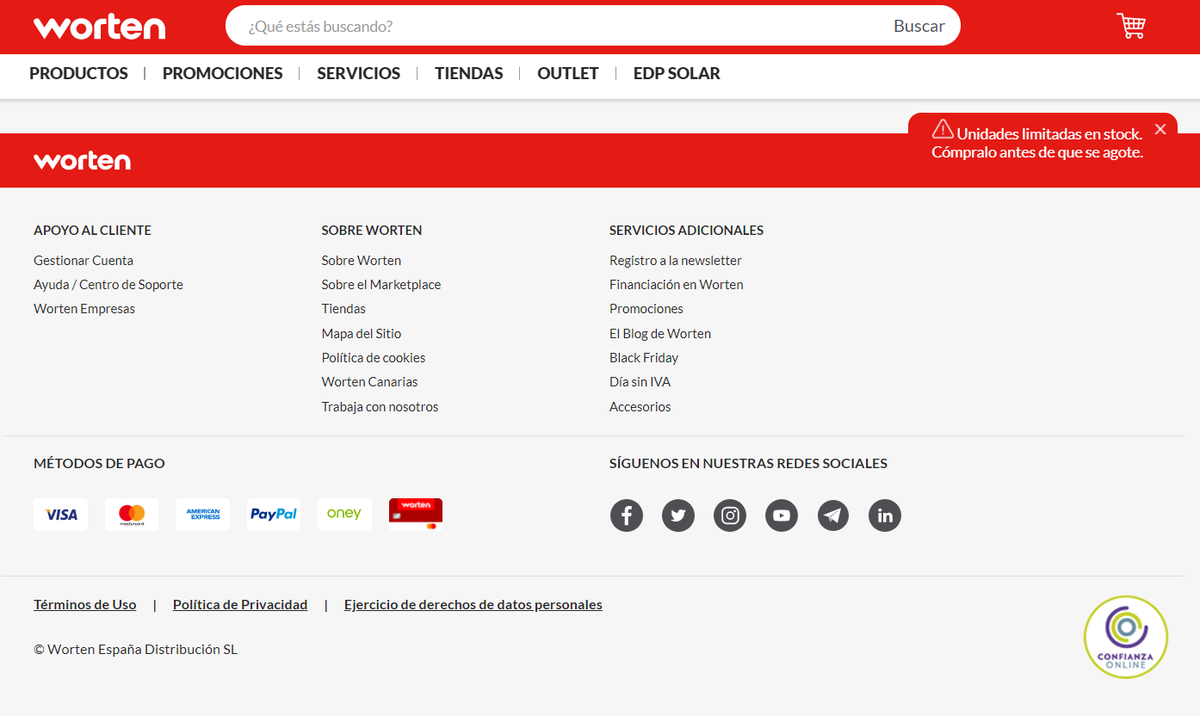Click the red Worten card logo
The height and width of the screenshot is (716, 1200).
(416, 514)
